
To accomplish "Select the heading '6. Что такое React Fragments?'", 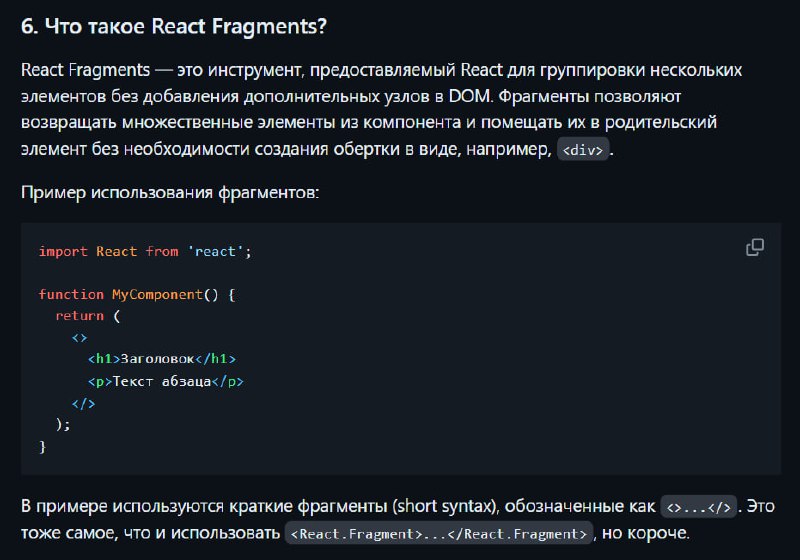I will (x=173, y=27).
